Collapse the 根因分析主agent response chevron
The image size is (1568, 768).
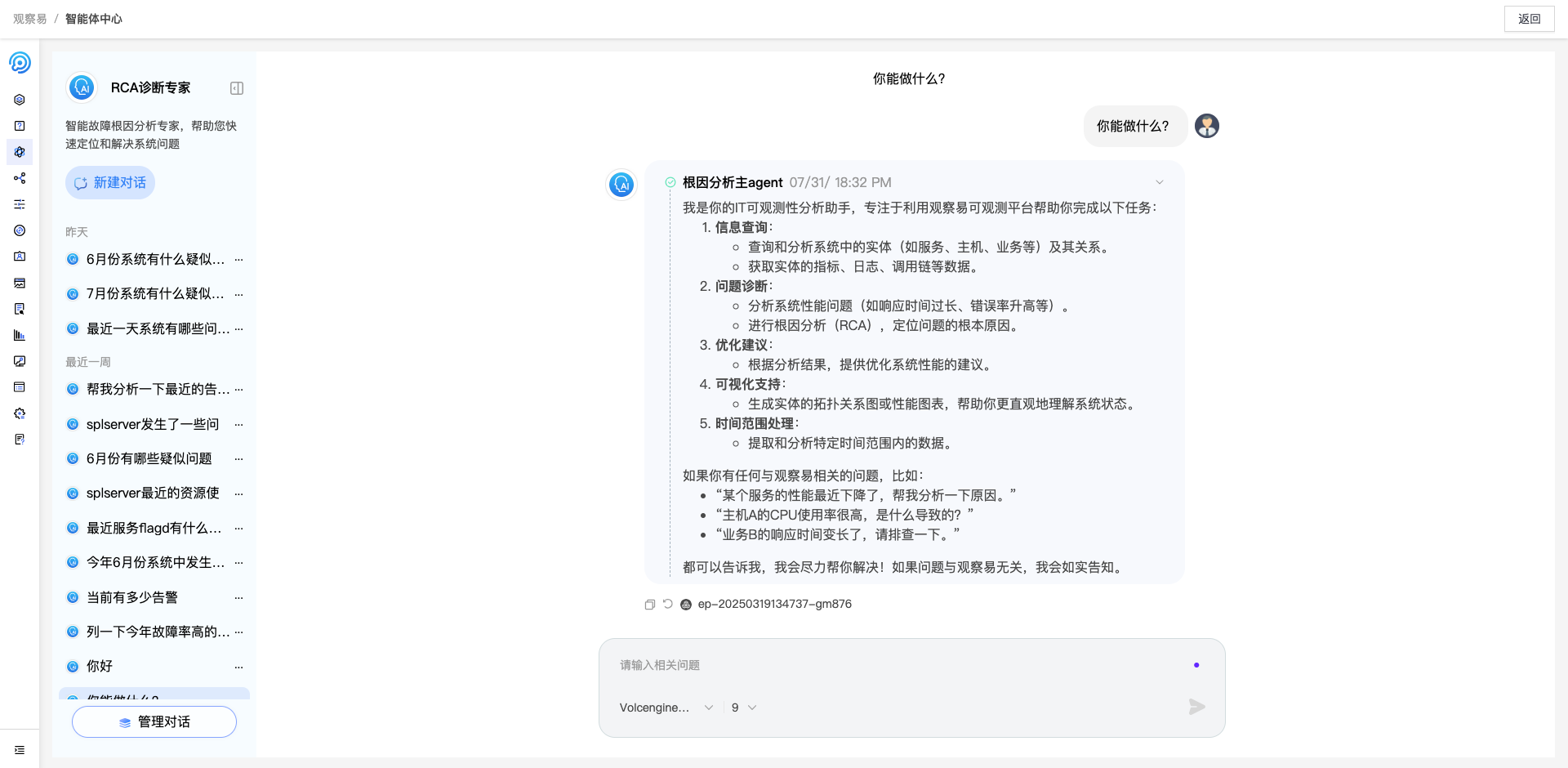(1159, 182)
